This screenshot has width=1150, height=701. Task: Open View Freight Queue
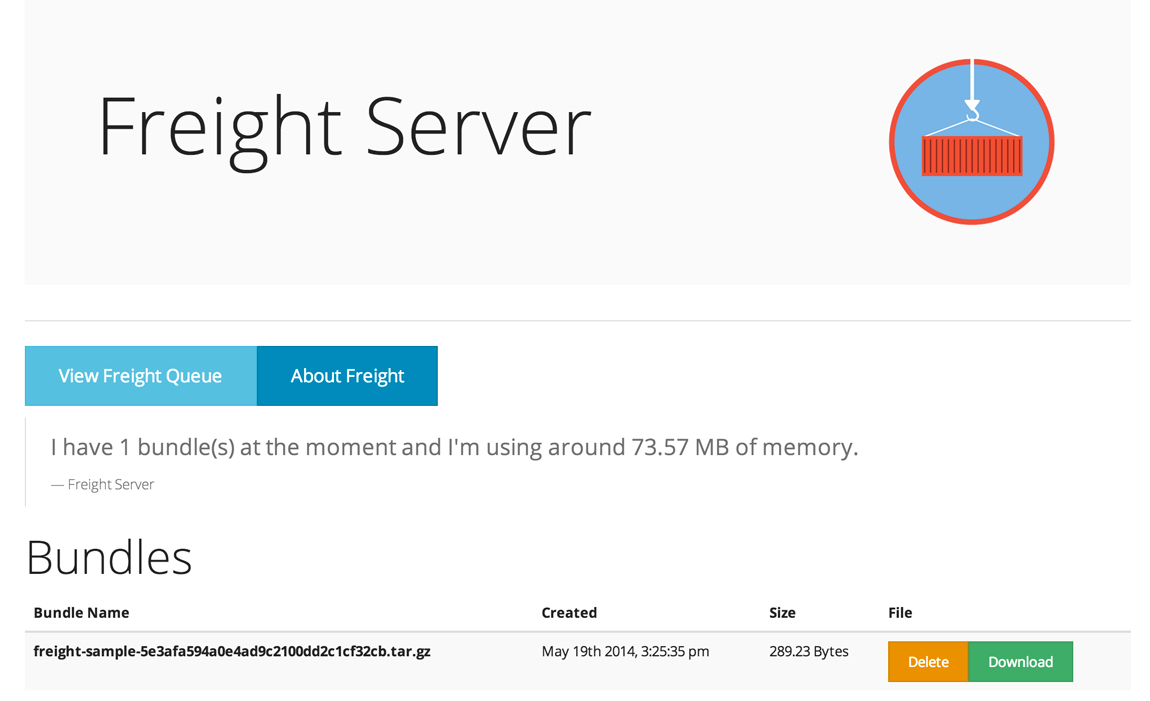[x=141, y=376]
